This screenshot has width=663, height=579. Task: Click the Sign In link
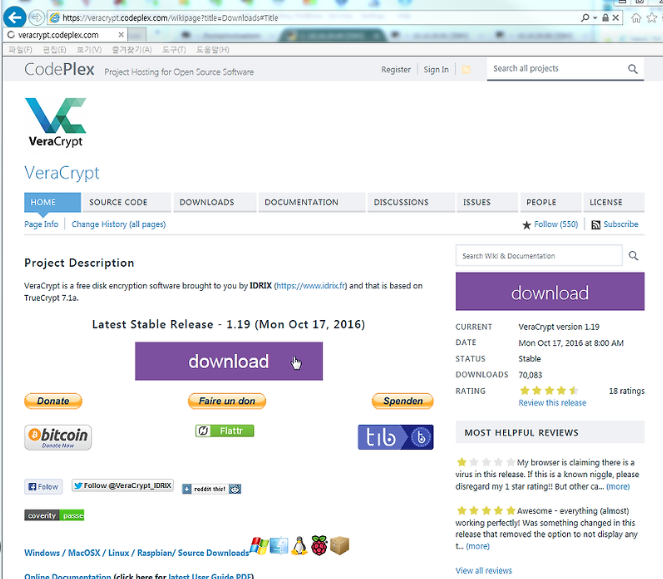pyautogui.click(x=436, y=70)
